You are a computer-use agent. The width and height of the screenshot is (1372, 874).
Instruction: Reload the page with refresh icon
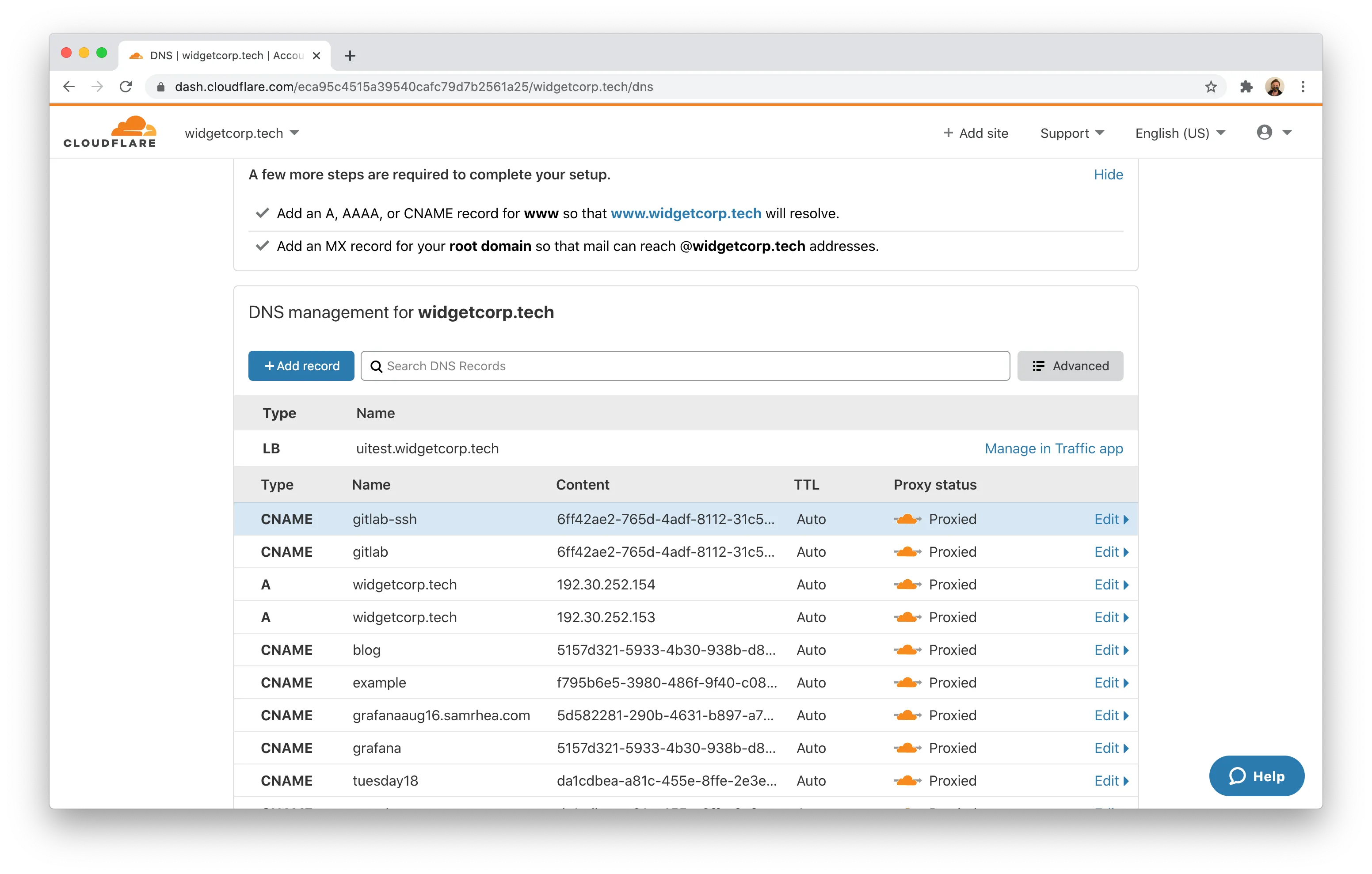pyautogui.click(x=126, y=87)
